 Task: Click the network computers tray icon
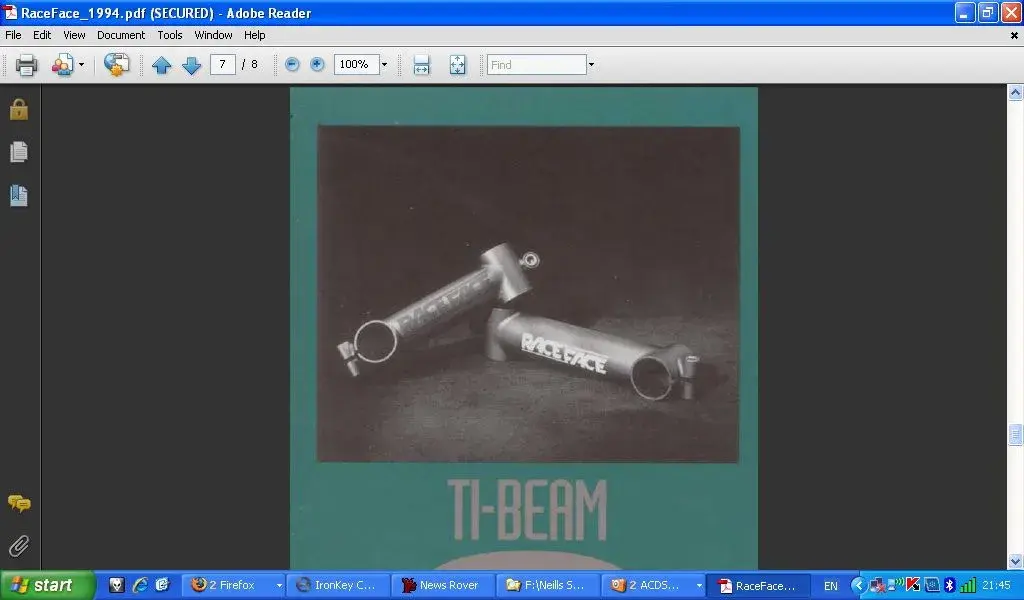click(877, 585)
